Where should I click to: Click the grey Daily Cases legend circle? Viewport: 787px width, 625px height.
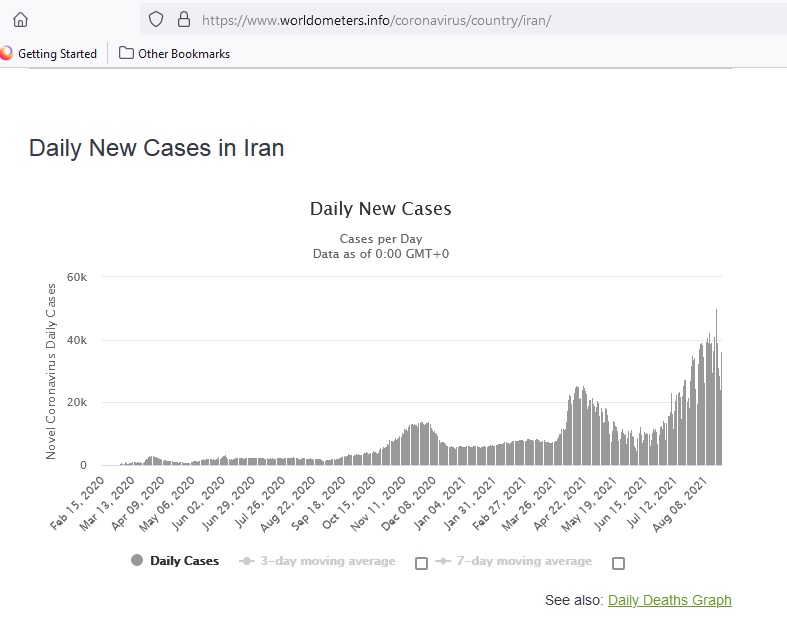pos(137,560)
